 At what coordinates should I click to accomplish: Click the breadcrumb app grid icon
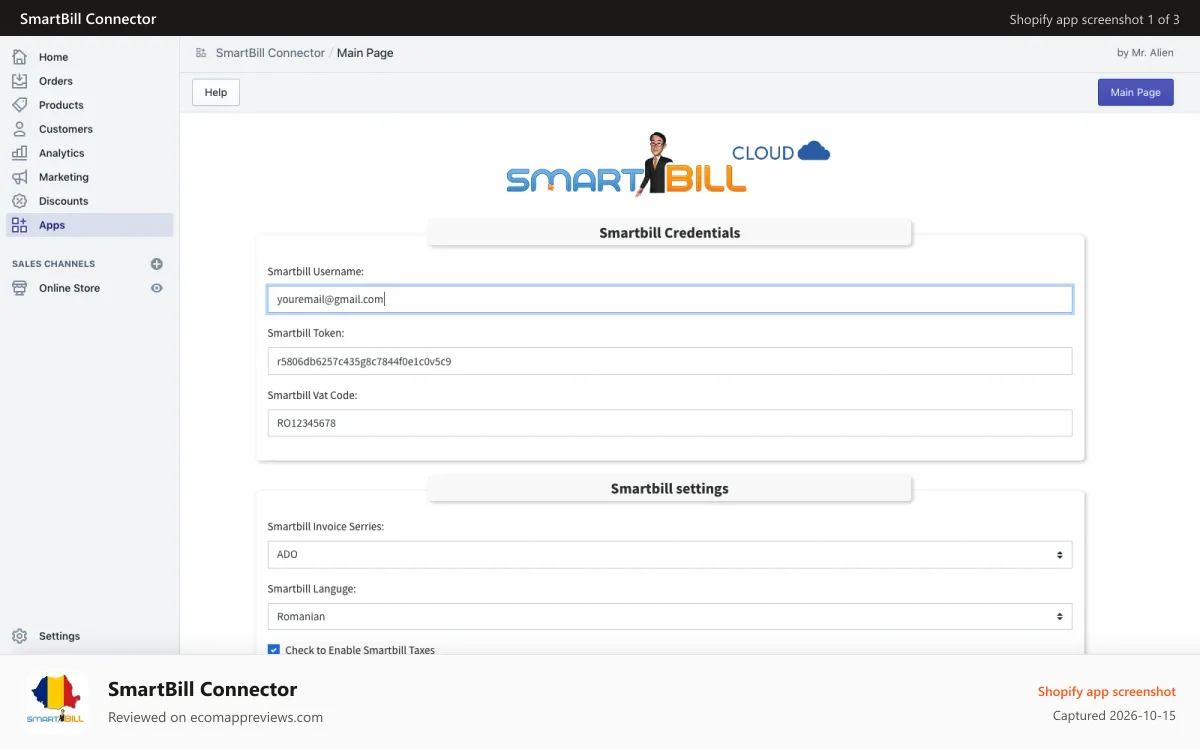[201, 53]
